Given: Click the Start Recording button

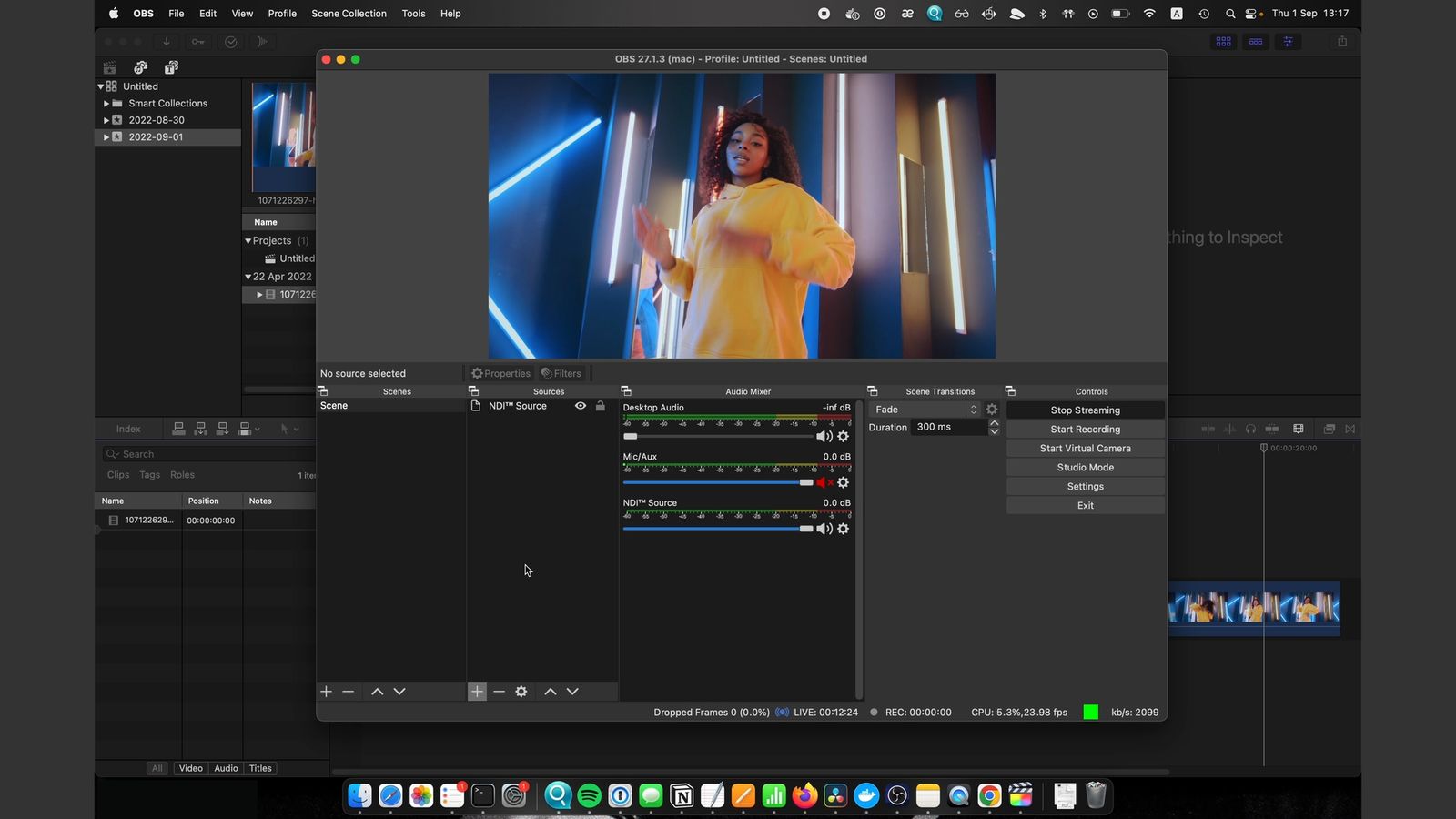Looking at the screenshot, I should (1085, 429).
